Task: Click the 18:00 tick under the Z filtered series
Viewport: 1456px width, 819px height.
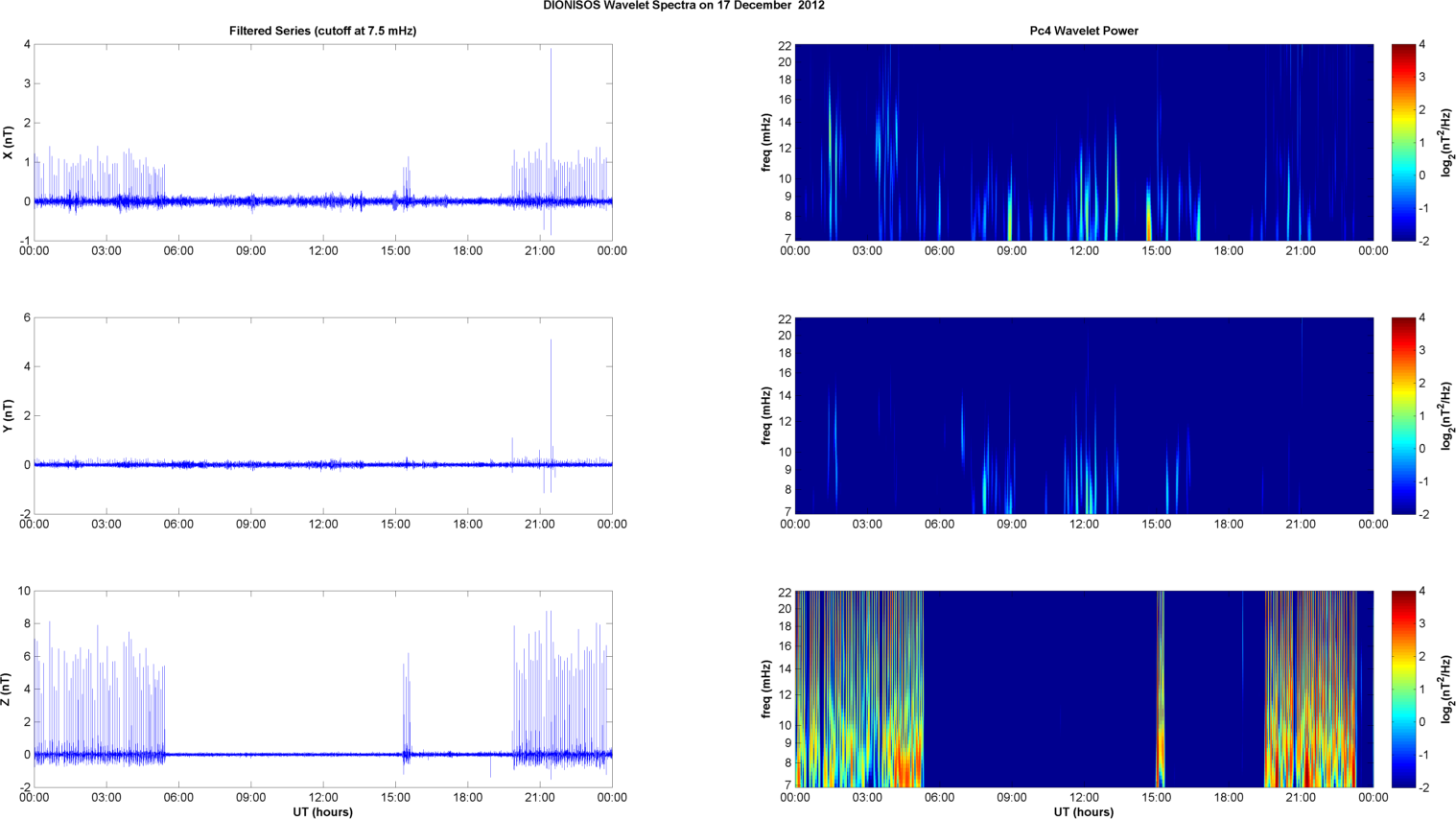Action: 468,798
